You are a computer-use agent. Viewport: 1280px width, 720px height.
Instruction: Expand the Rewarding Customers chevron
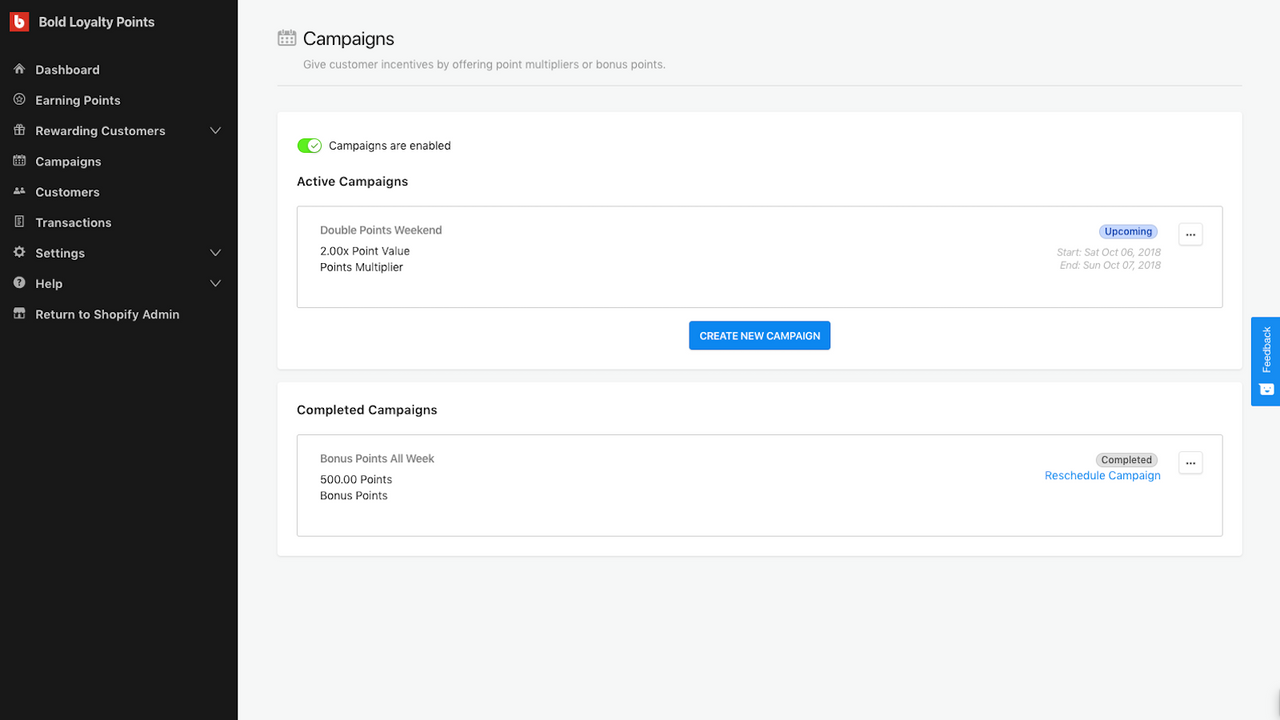pos(215,131)
